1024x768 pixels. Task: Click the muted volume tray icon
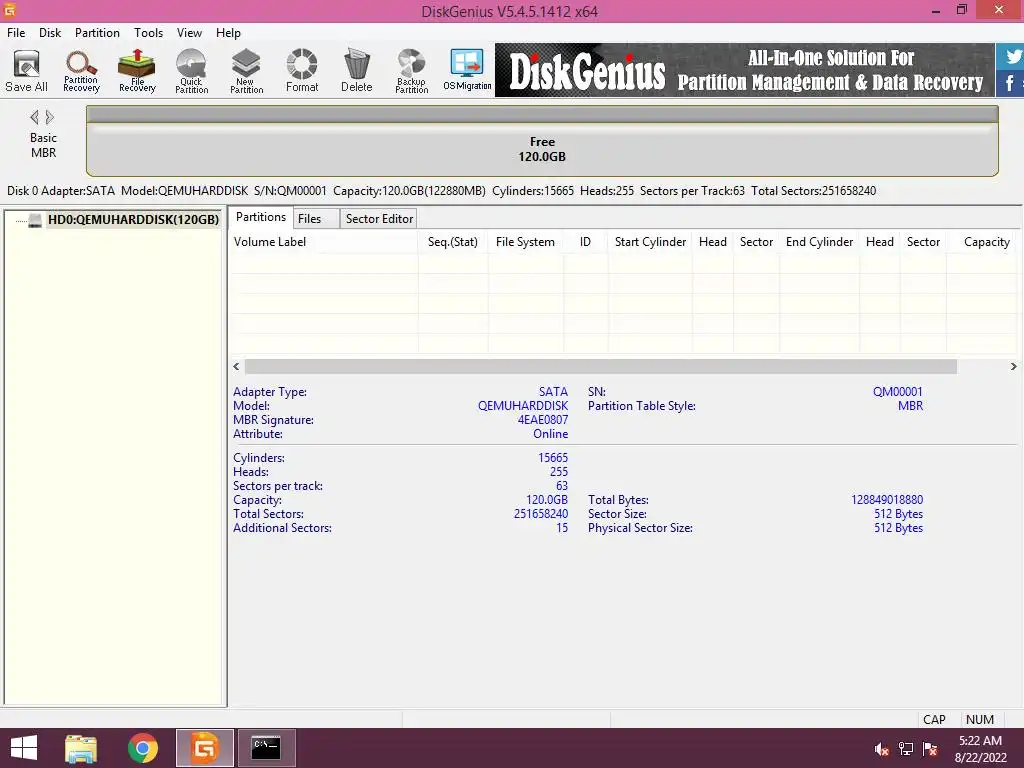882,749
